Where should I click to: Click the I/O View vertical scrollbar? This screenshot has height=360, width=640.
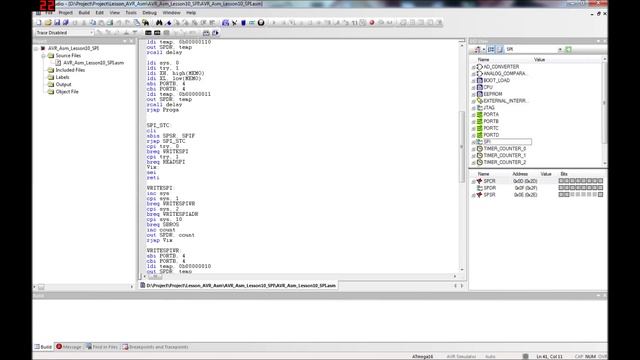pos(604,102)
